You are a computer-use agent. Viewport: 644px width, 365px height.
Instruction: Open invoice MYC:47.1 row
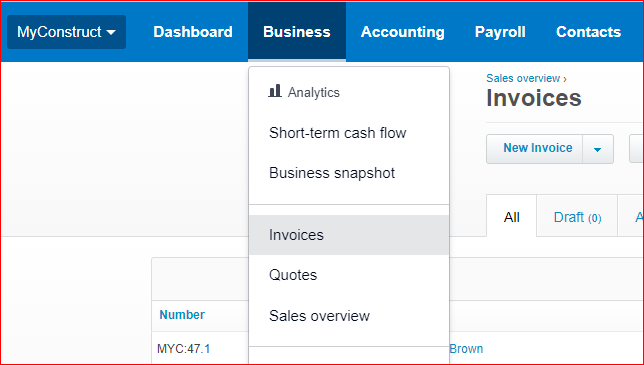(x=184, y=349)
